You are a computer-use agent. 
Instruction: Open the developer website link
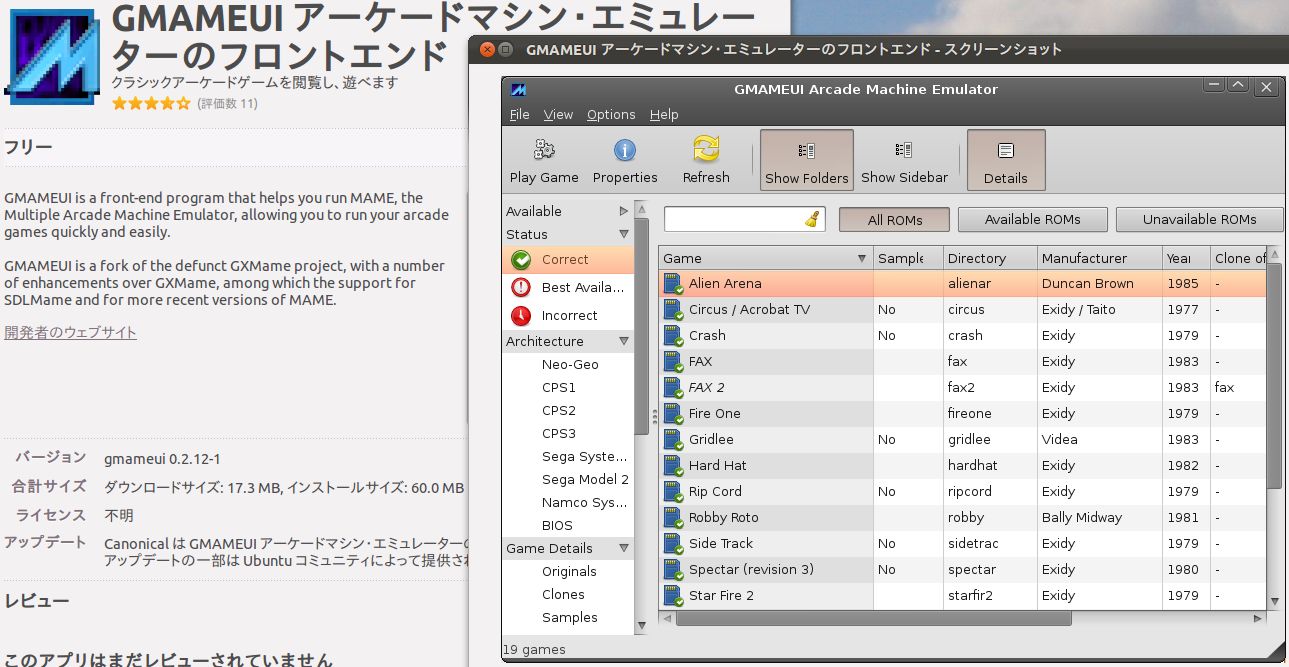pyautogui.click(x=71, y=332)
